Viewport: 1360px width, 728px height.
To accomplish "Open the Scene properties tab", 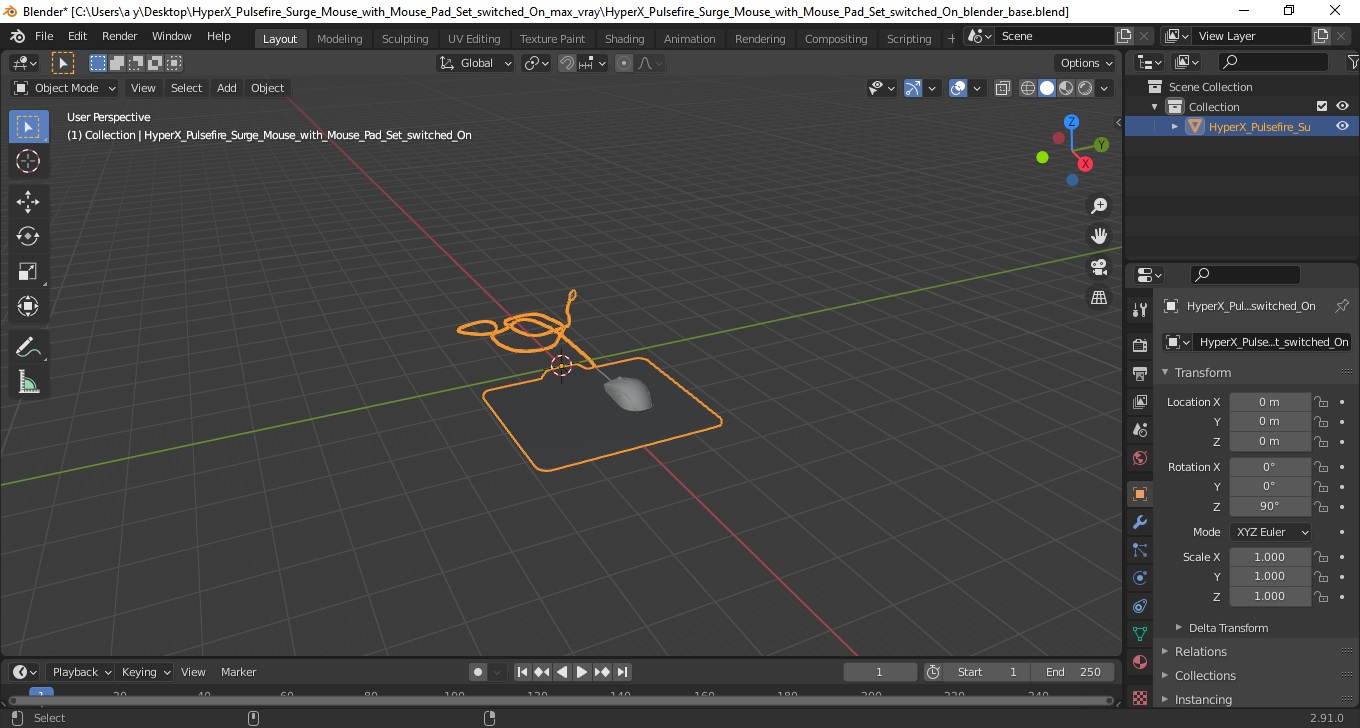I will click(1139, 430).
